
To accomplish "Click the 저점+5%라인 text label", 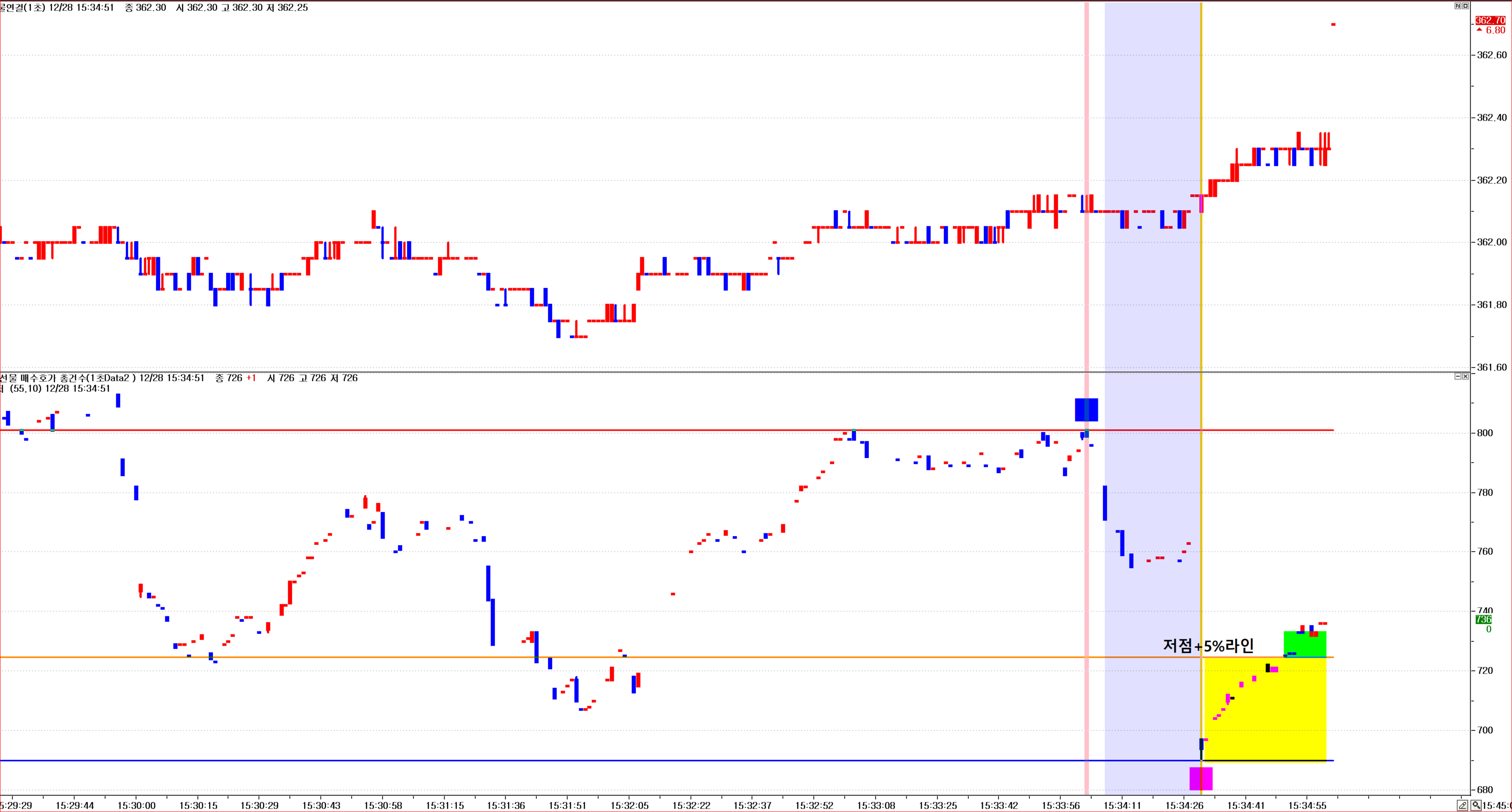I will pyautogui.click(x=1208, y=646).
